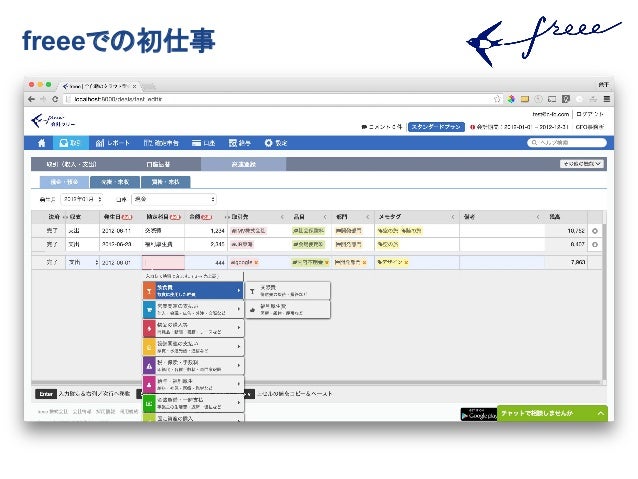Click the red lightning bolt category icon
The height and width of the screenshot is (479, 638).
click(x=149, y=328)
